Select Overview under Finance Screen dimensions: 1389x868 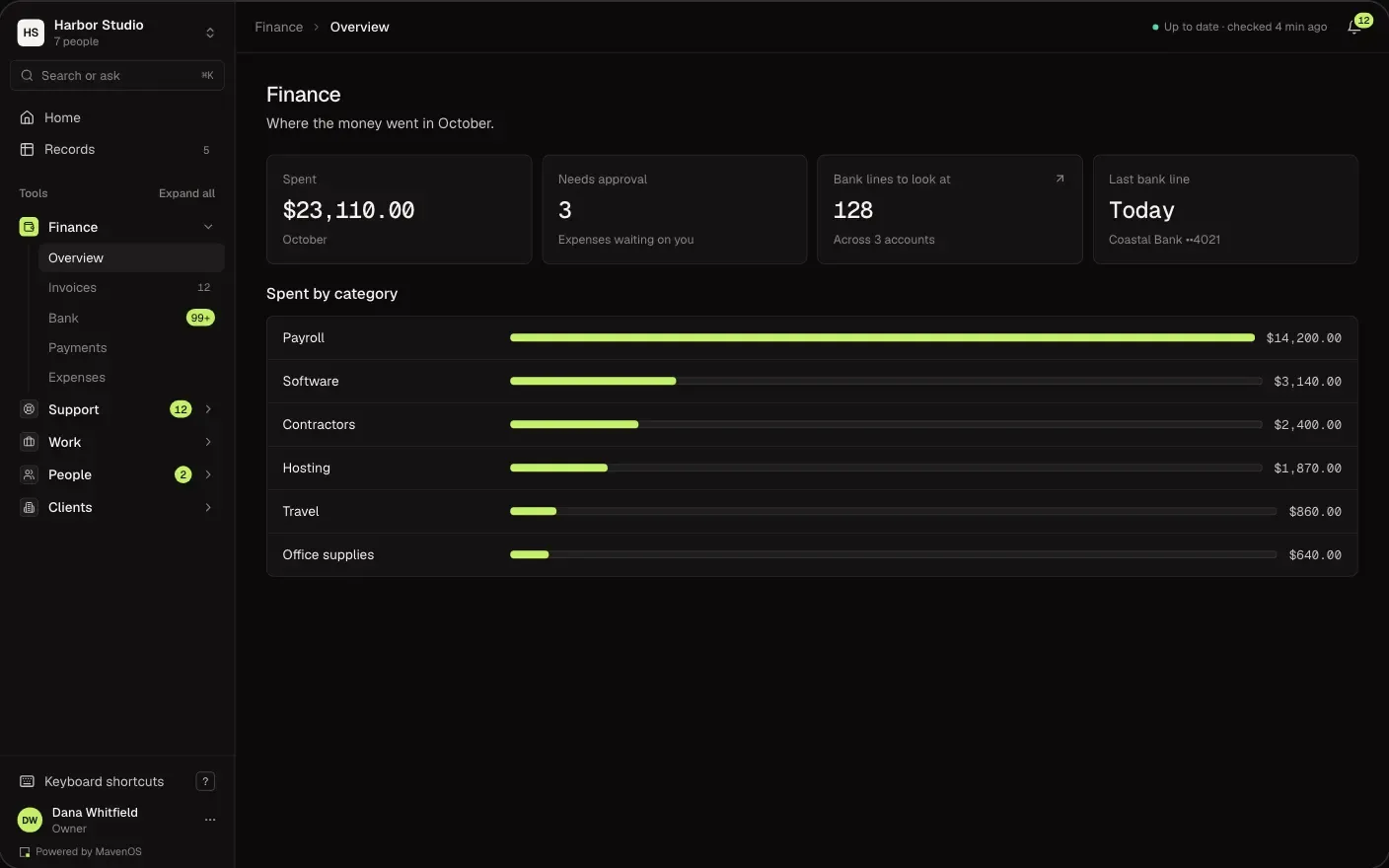pyautogui.click(x=131, y=257)
